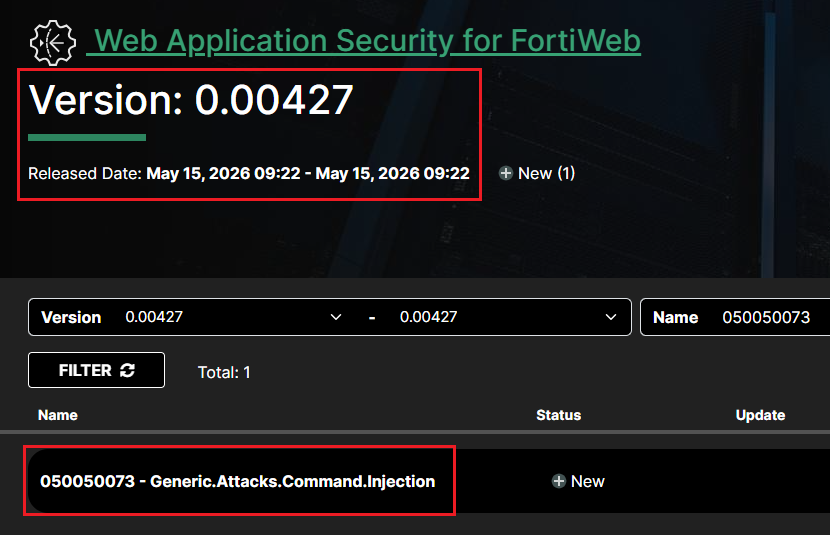
Task: Click refresh arrows icon in FILTER button
Action: click(128, 370)
